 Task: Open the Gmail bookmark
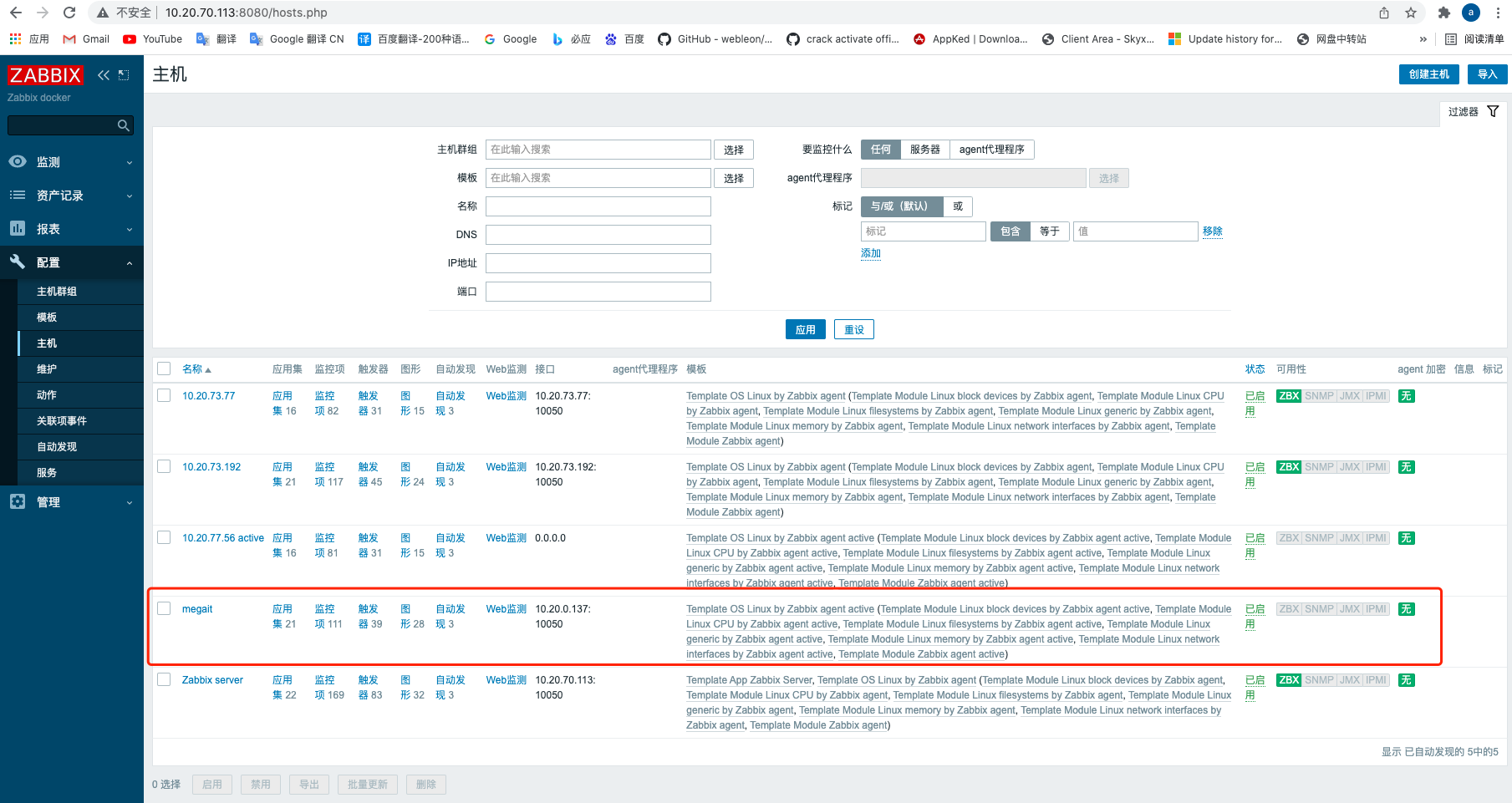pyautogui.click(x=86, y=39)
